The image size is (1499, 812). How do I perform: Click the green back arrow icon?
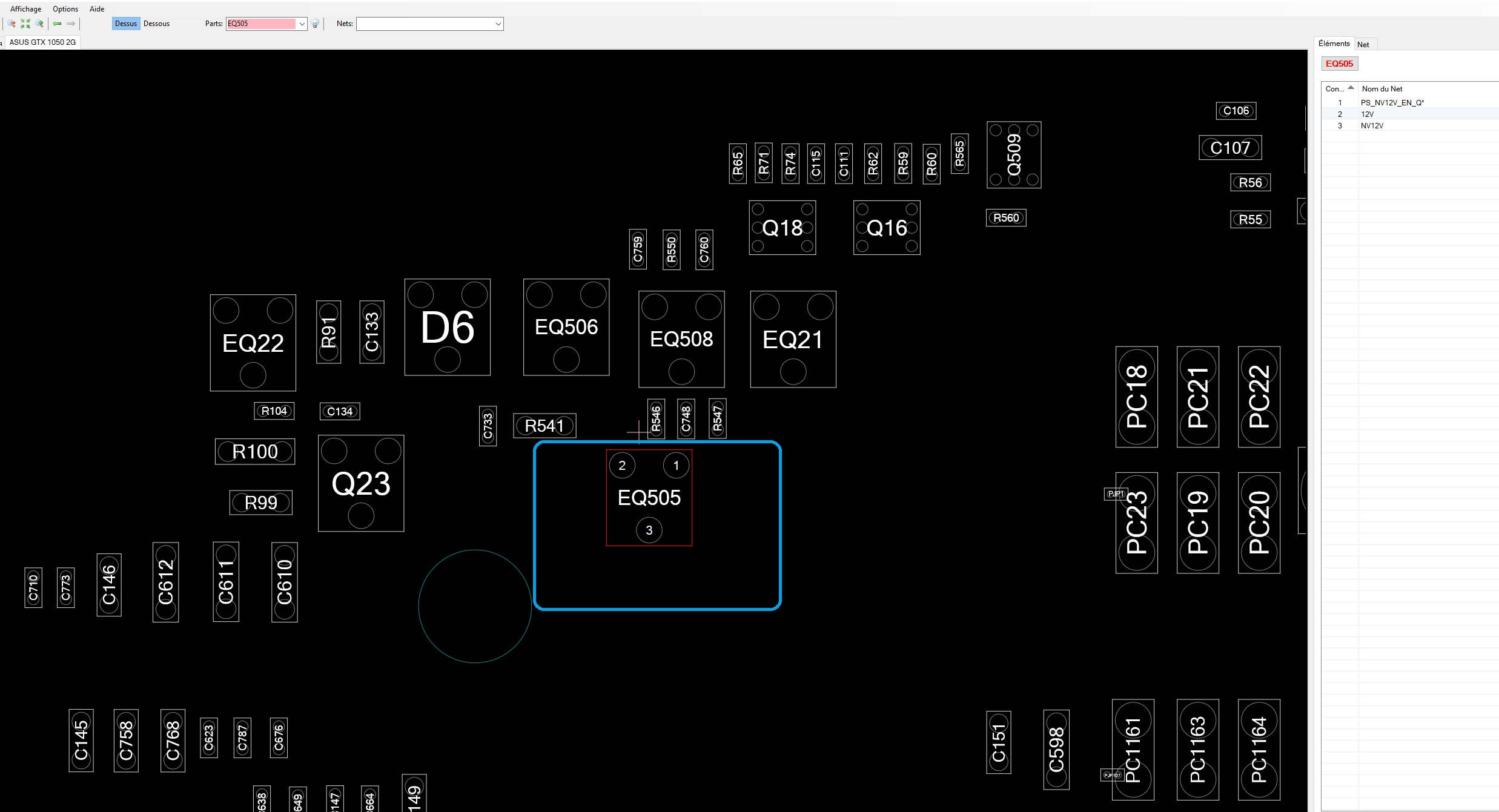[x=58, y=24]
